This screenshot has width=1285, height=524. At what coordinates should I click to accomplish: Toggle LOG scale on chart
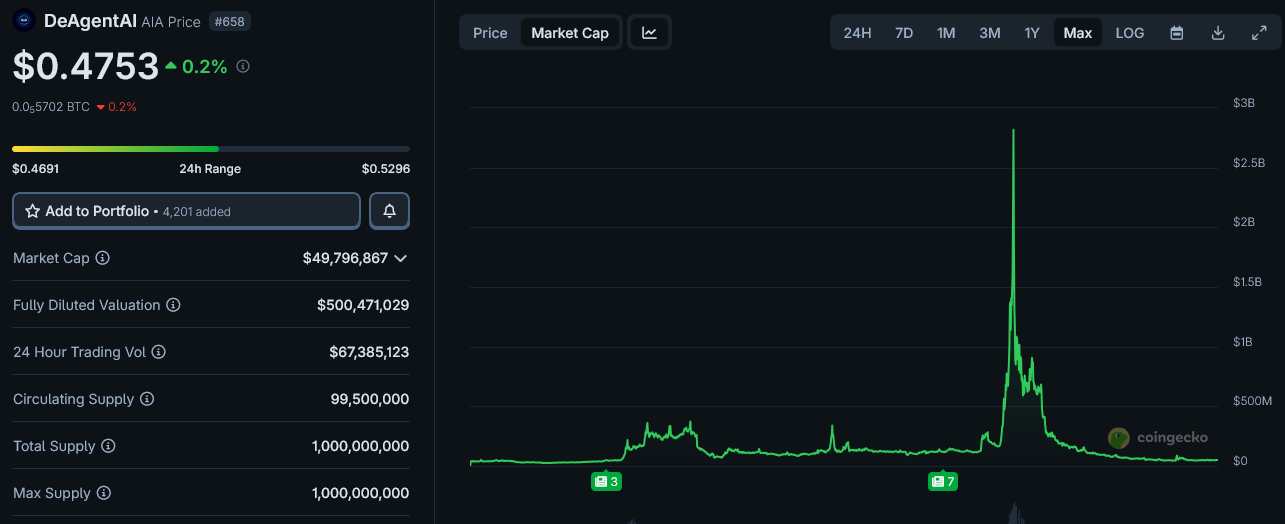pos(1130,33)
